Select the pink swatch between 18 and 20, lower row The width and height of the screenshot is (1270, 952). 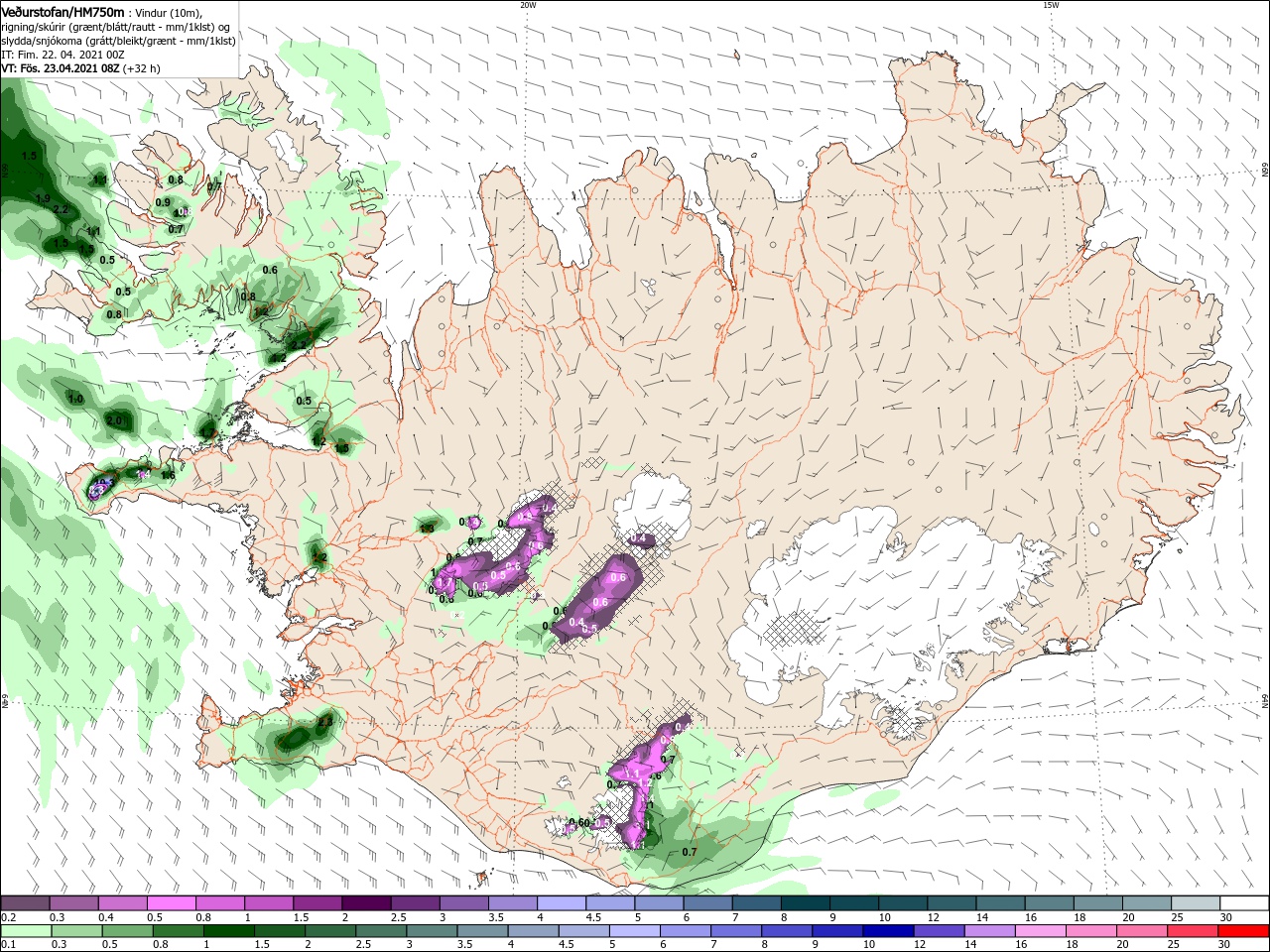pos(1091,931)
